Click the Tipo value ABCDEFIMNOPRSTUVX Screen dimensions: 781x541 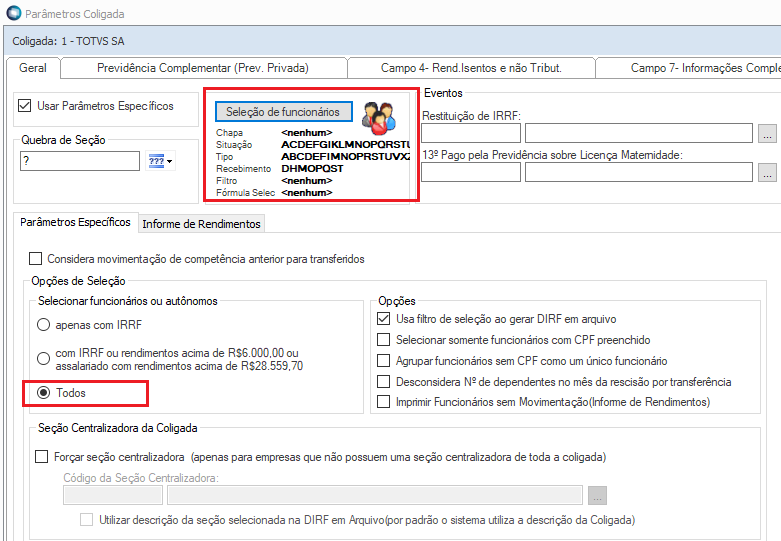coord(345,156)
